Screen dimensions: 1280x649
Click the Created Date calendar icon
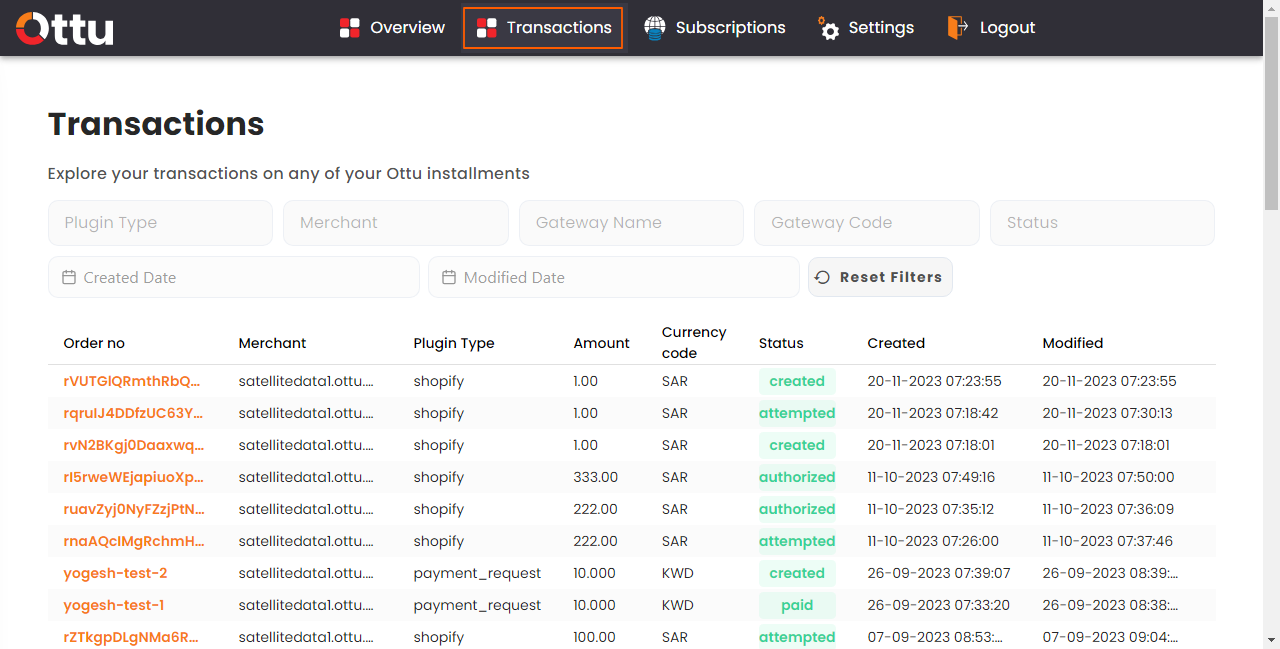pyautogui.click(x=69, y=277)
